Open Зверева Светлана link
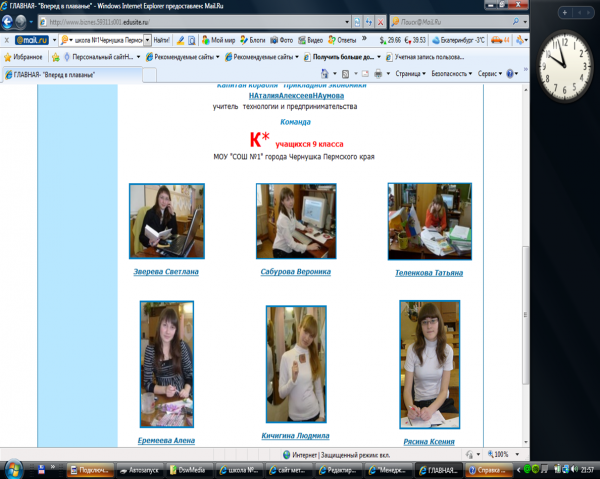The width and height of the screenshot is (600, 479). (x=166, y=272)
